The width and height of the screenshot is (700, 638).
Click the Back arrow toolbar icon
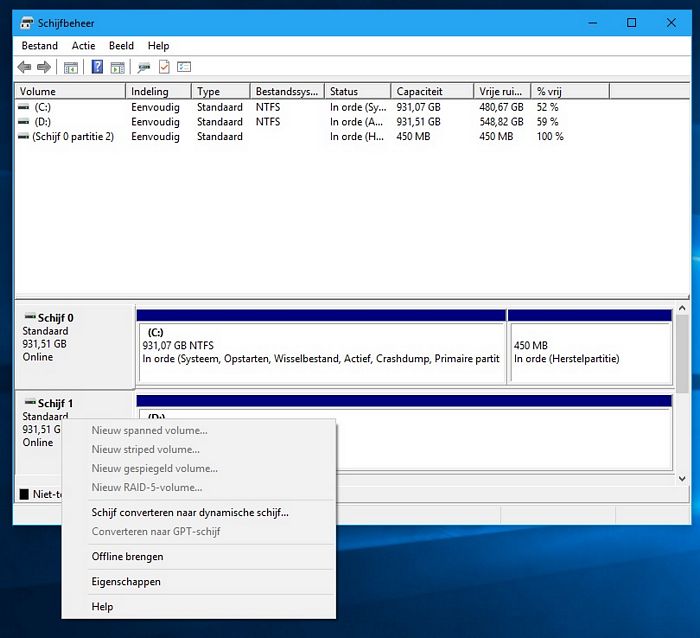click(25, 67)
